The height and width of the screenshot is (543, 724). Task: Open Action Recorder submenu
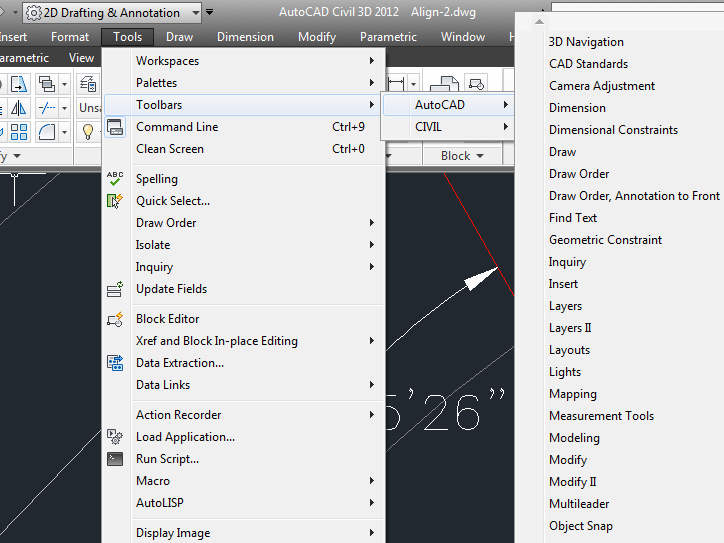245,415
